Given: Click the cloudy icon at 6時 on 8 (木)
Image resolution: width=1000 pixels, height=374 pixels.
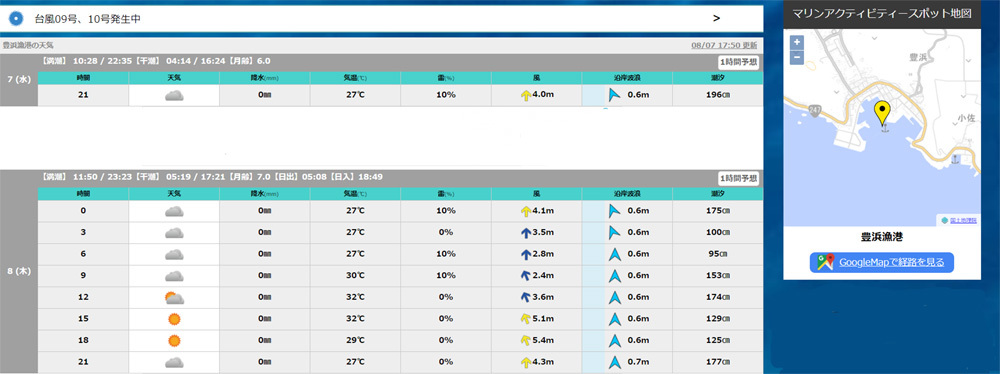Looking at the screenshot, I should pyautogui.click(x=173, y=255).
